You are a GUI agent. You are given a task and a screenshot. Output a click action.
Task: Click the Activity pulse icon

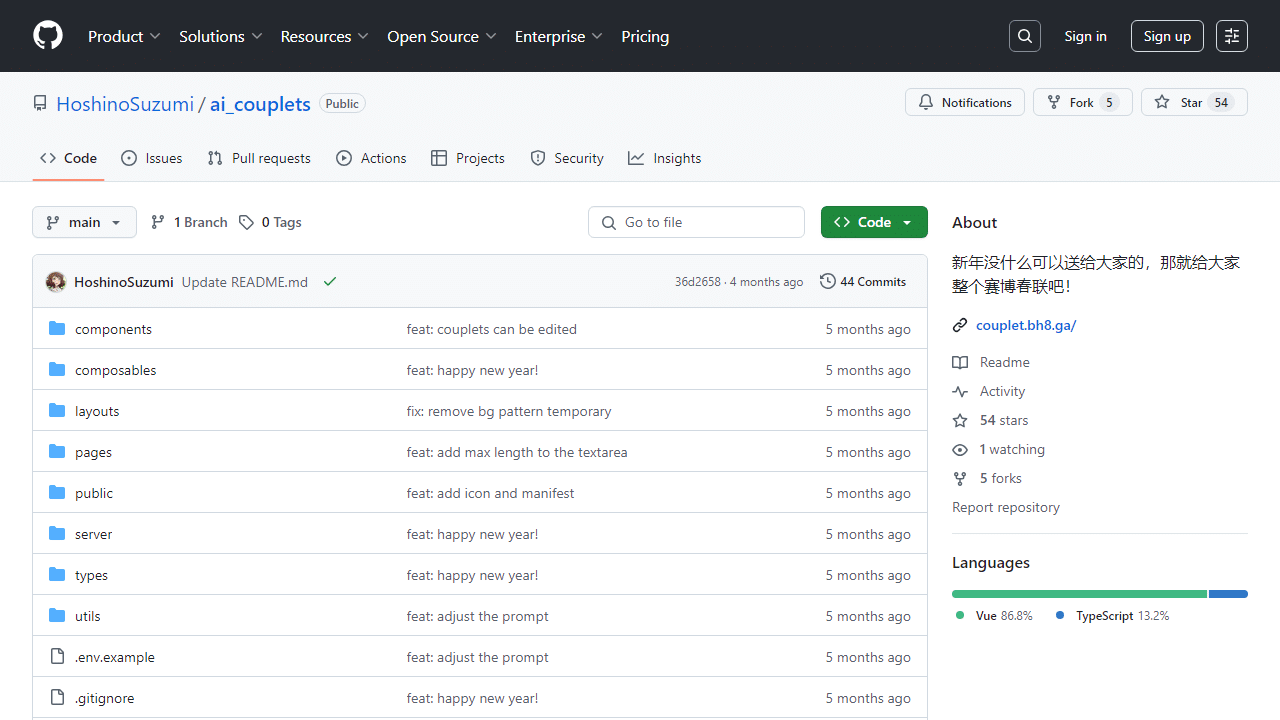(960, 391)
